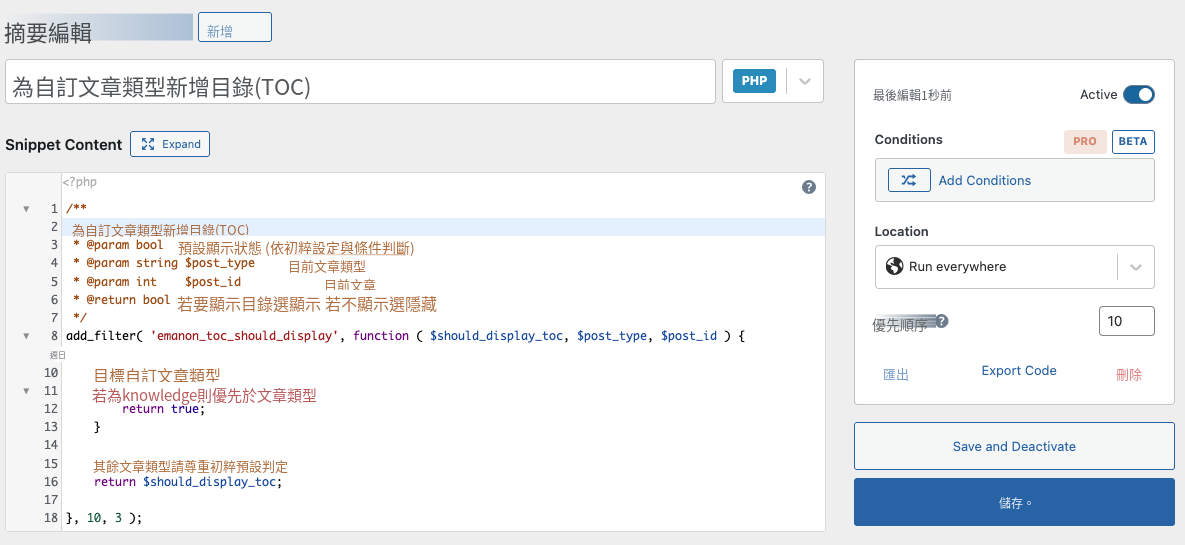The image size is (1185, 545).
Task: Click the add_filter line in code editor
Action: pos(406,336)
